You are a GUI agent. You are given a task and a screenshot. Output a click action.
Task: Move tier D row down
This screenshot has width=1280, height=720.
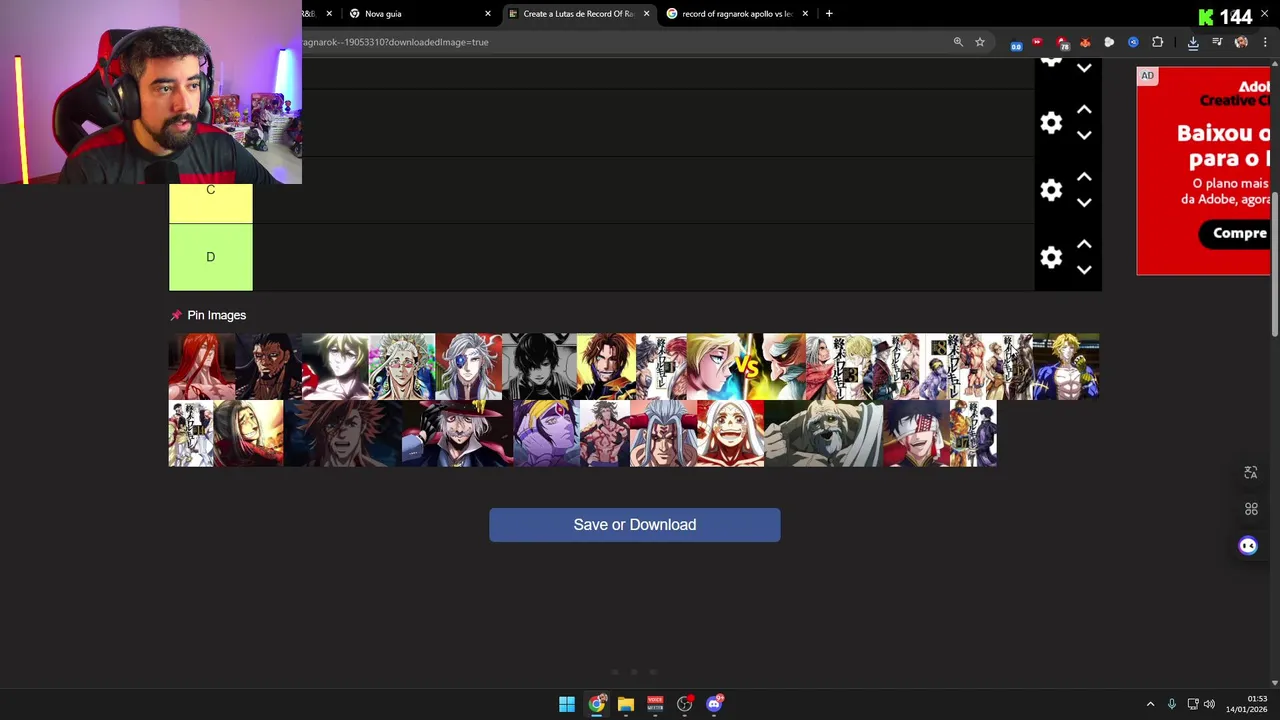[x=1084, y=270]
